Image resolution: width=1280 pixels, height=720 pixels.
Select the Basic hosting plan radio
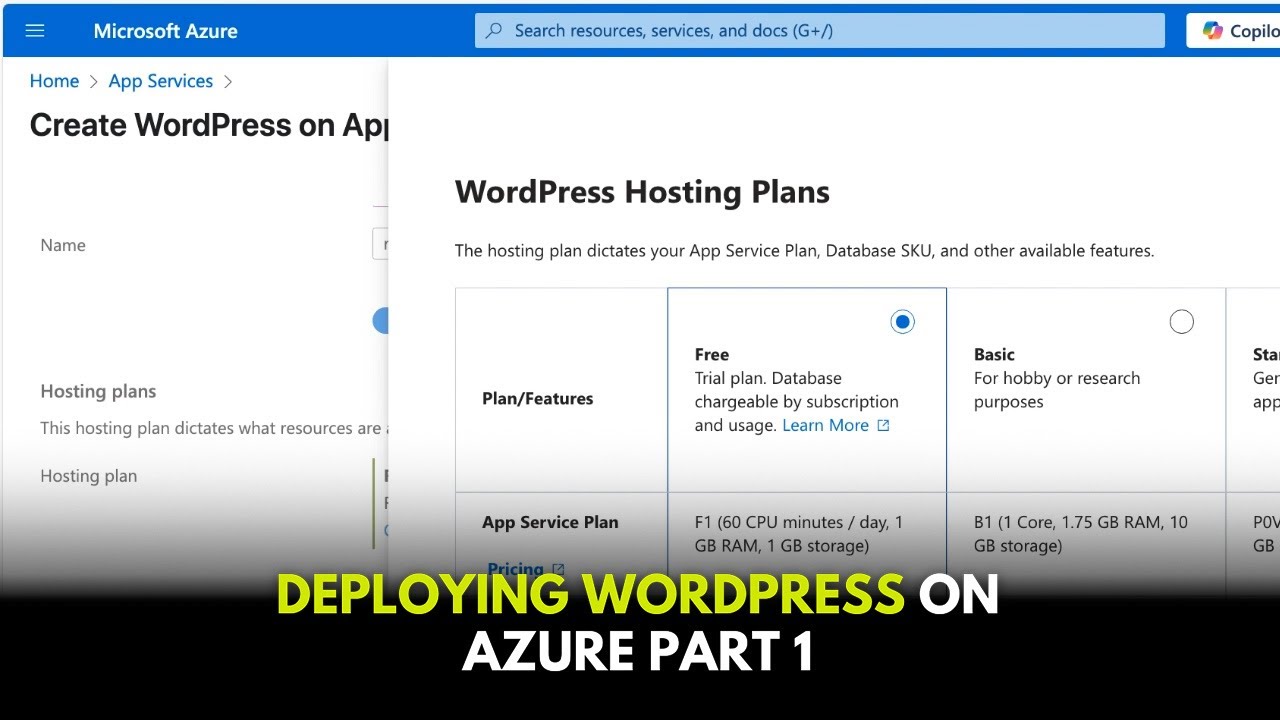(1181, 322)
